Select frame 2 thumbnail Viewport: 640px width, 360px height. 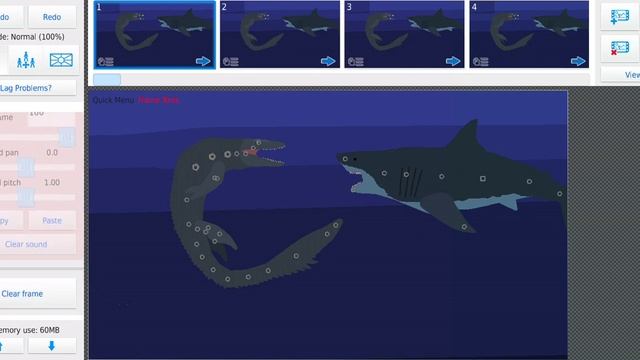pyautogui.click(x=280, y=35)
